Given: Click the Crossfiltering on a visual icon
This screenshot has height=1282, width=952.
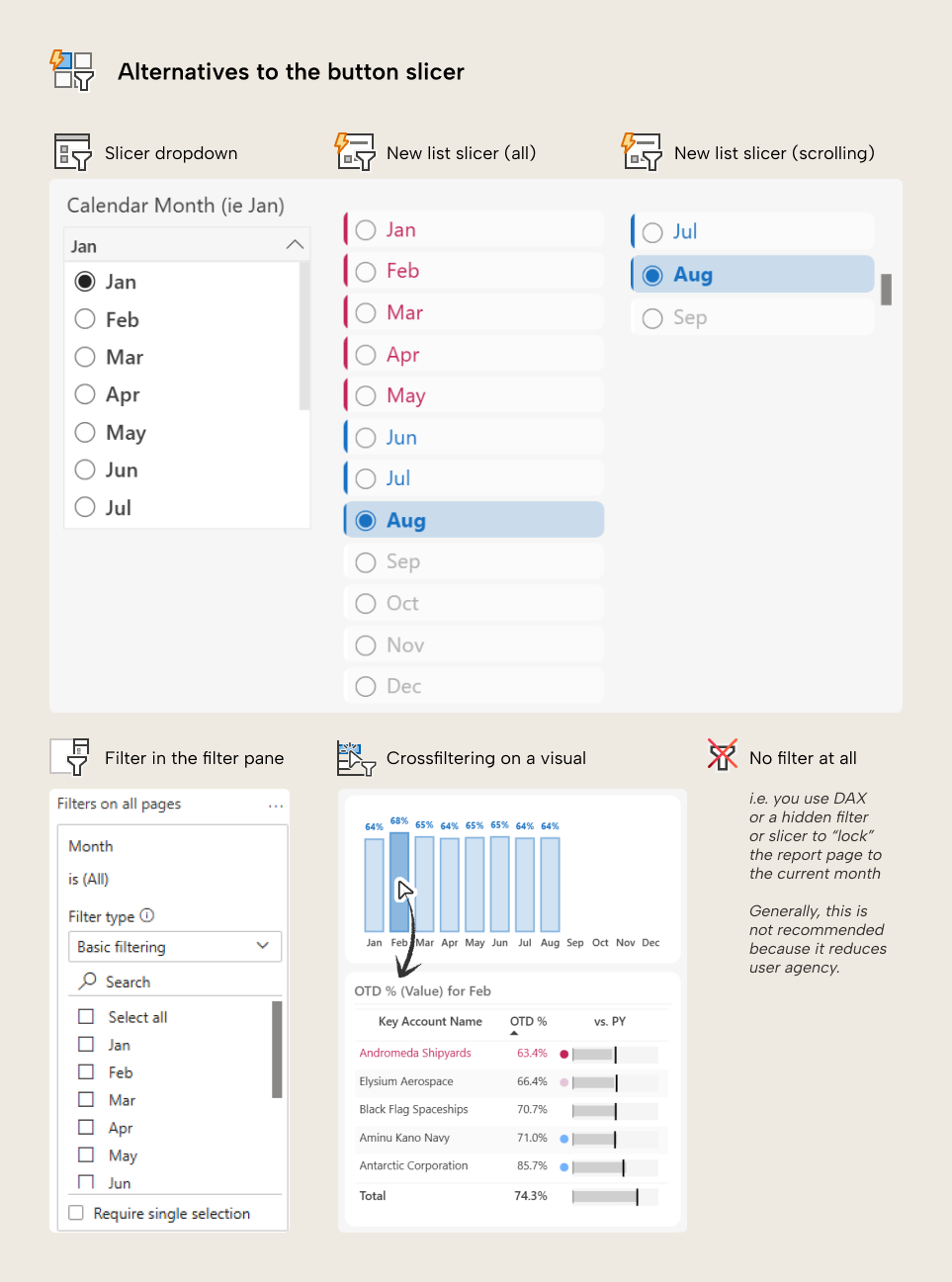Looking at the screenshot, I should (356, 756).
